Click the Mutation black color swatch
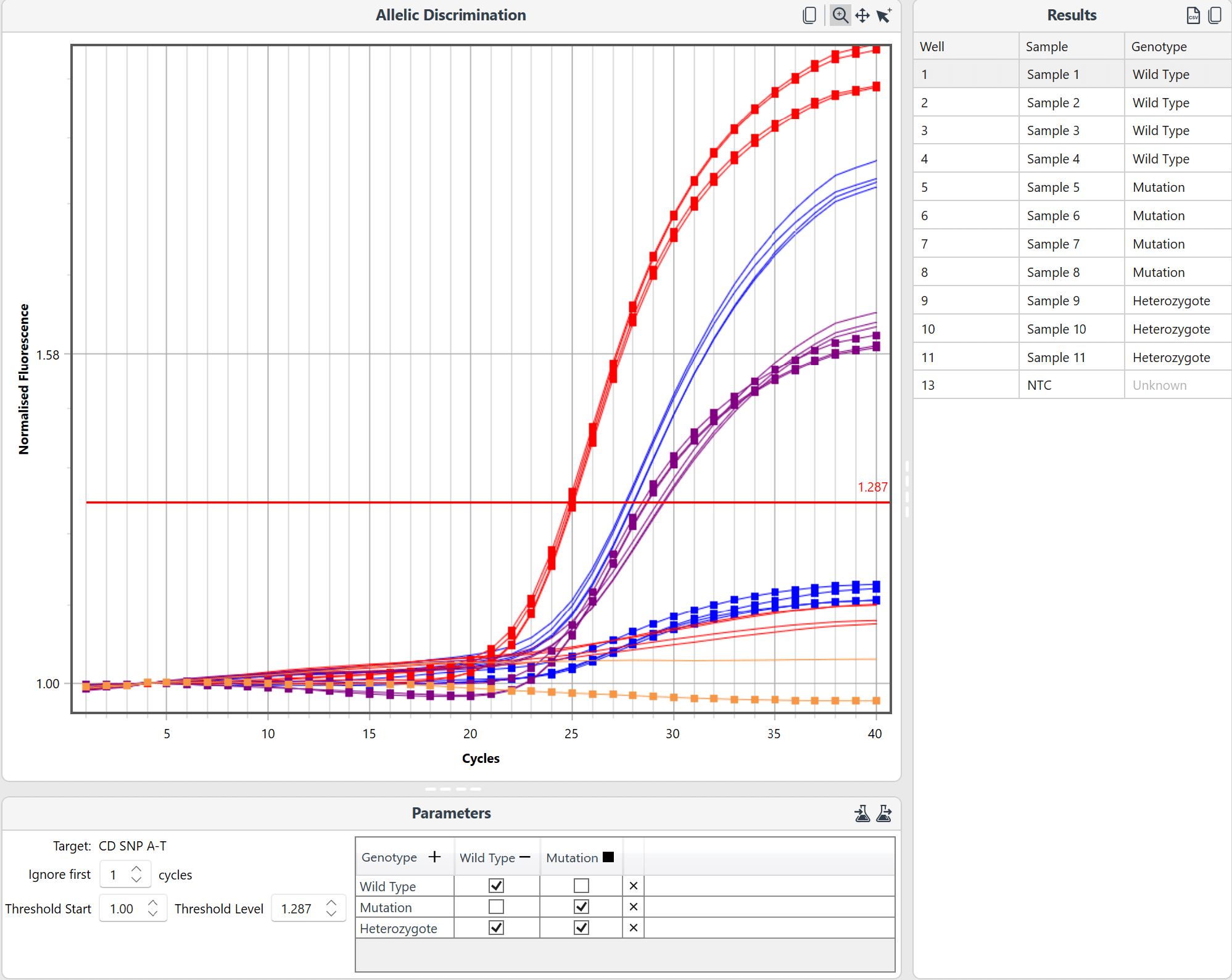The image size is (1232, 980). [x=608, y=857]
